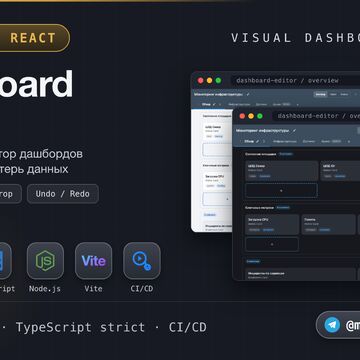Minimize the front window via yellow dot
The image size is (360, 360).
coord(251,116)
